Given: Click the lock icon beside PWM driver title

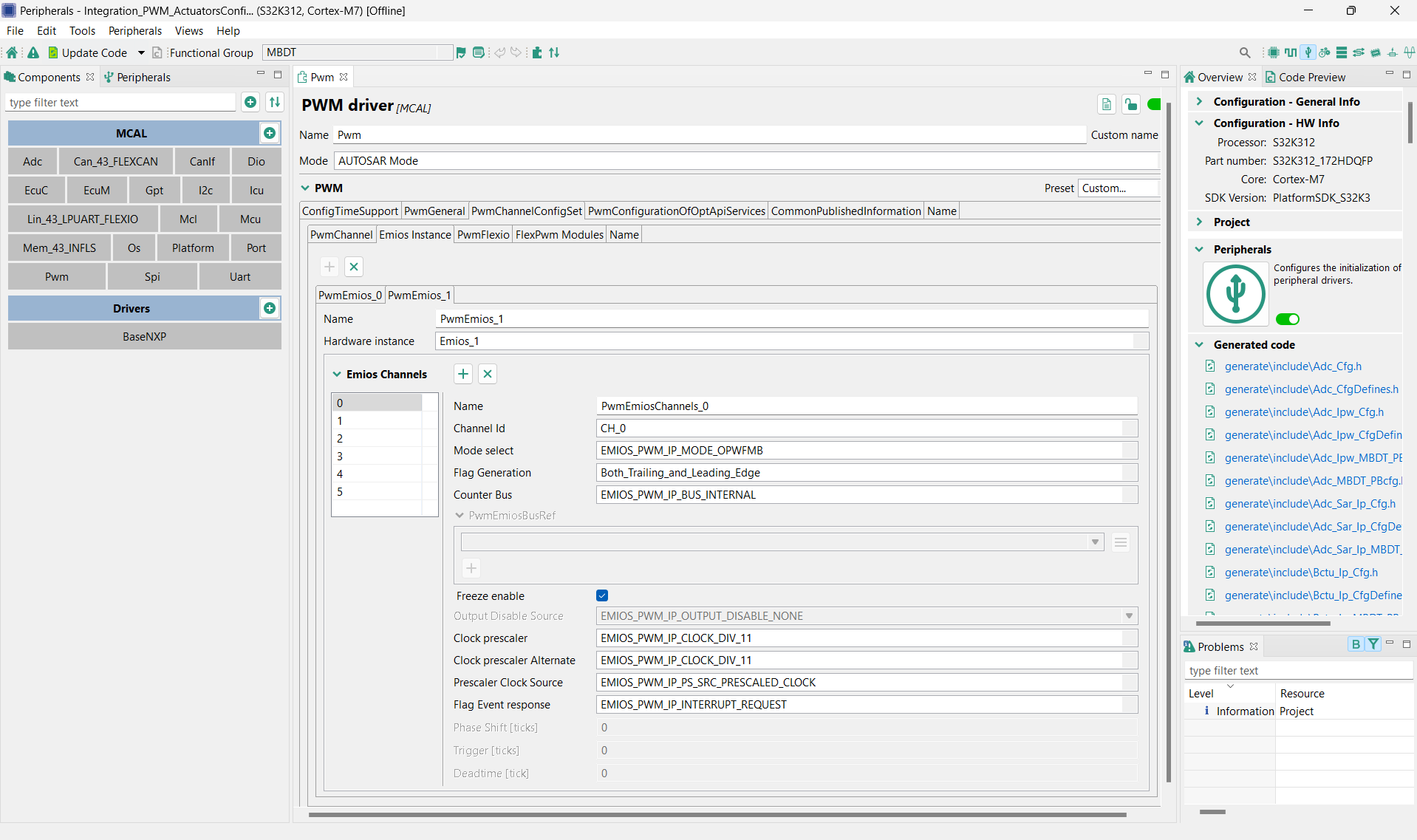Looking at the screenshot, I should click(1130, 105).
